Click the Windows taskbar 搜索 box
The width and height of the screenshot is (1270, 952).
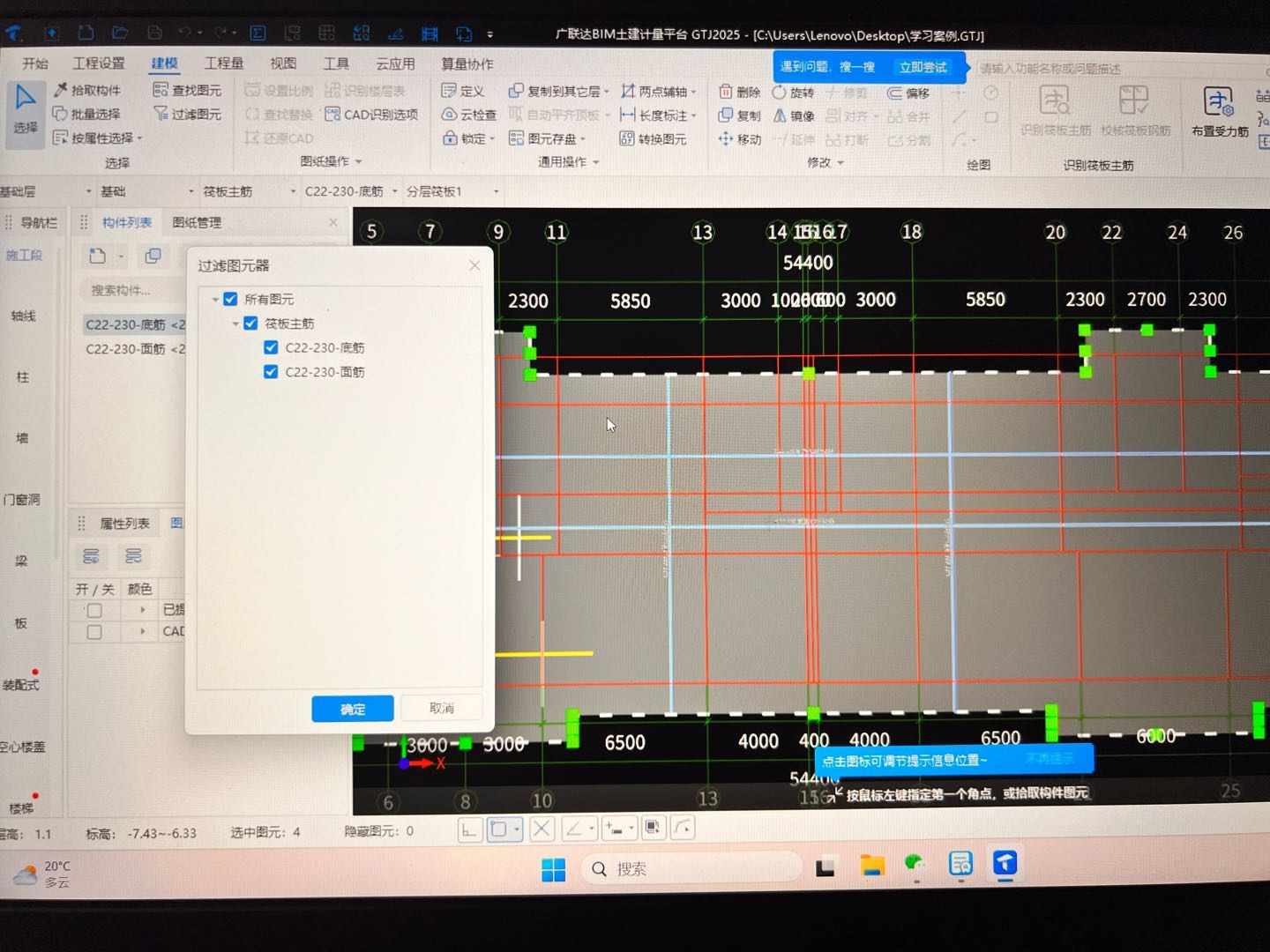(x=692, y=869)
